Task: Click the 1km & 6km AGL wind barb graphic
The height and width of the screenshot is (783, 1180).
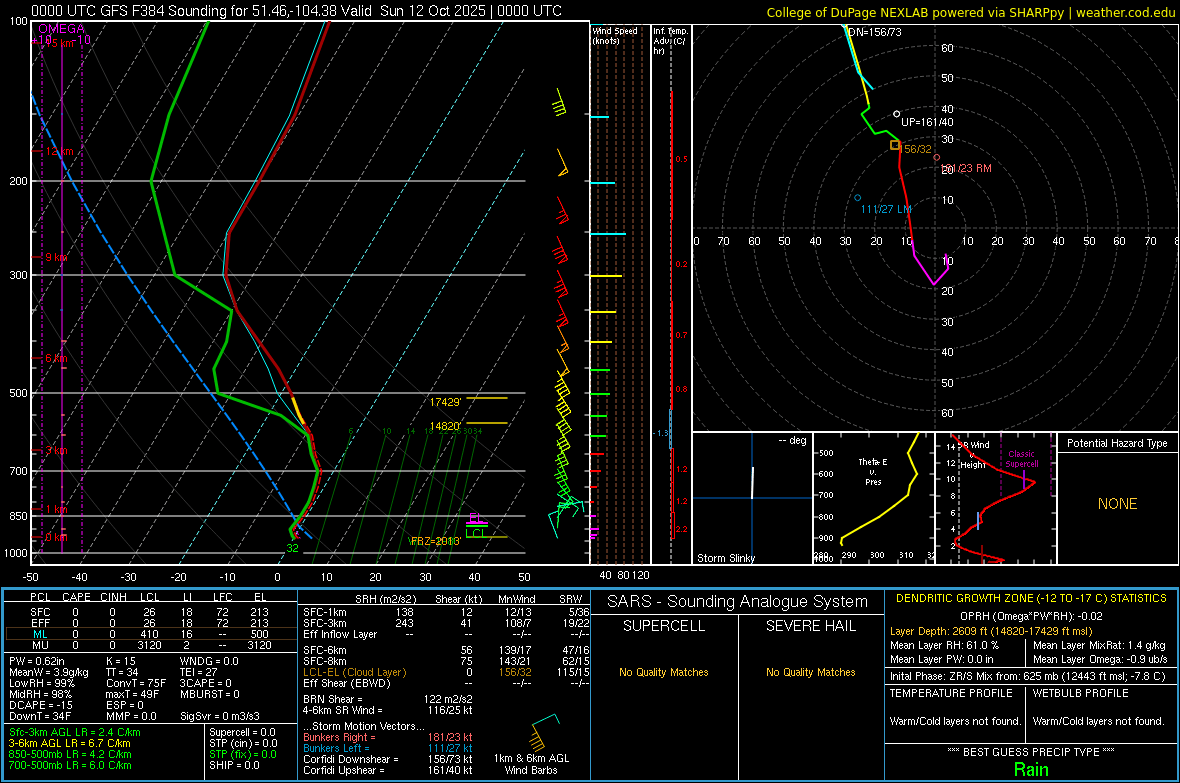Action: [546, 731]
